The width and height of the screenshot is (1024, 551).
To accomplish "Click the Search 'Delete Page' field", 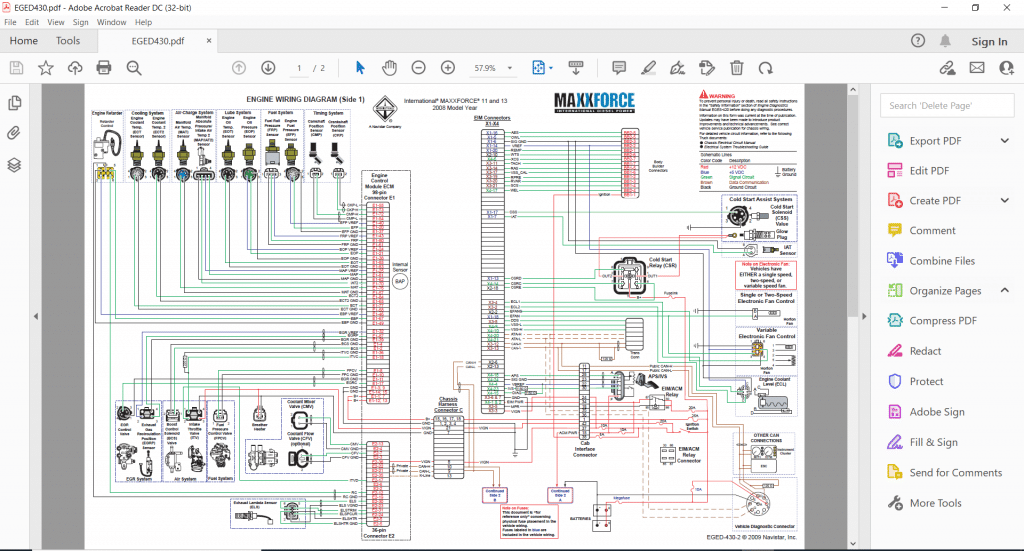I will pos(946,105).
